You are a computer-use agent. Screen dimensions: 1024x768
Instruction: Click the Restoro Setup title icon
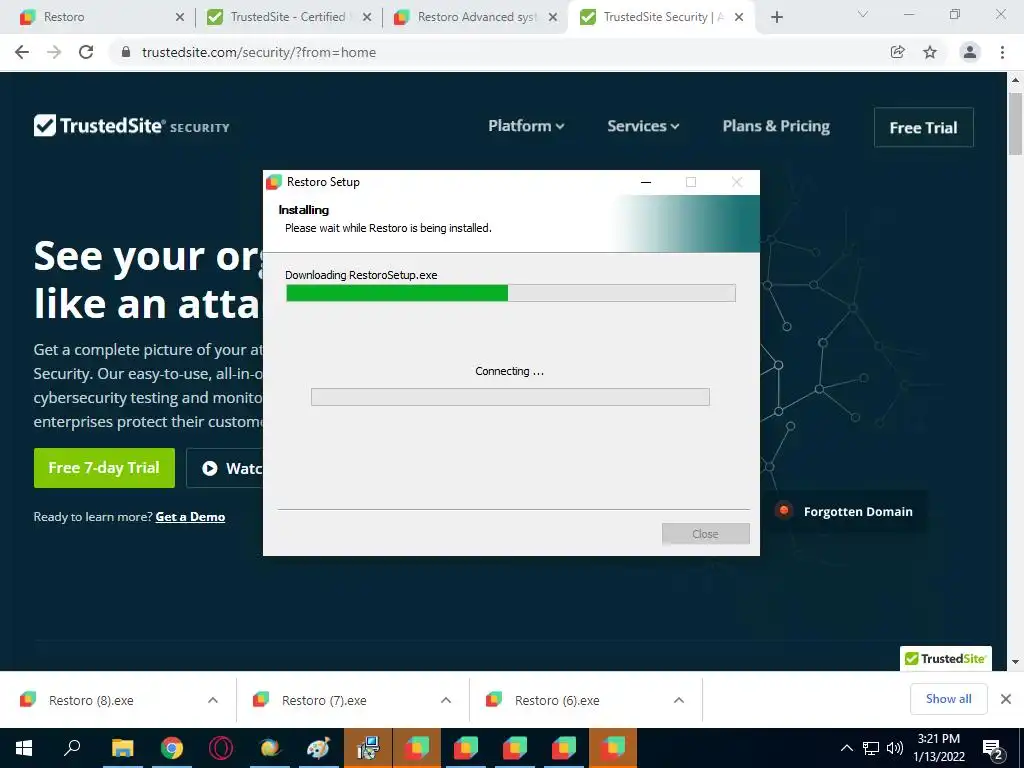[274, 182]
